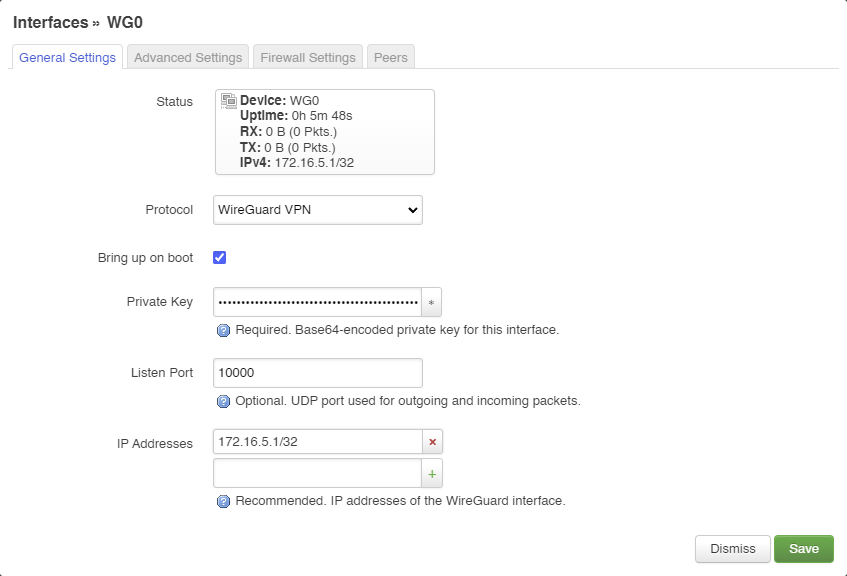847x576 pixels.
Task: Click green plus to add IP address
Action: (432, 473)
